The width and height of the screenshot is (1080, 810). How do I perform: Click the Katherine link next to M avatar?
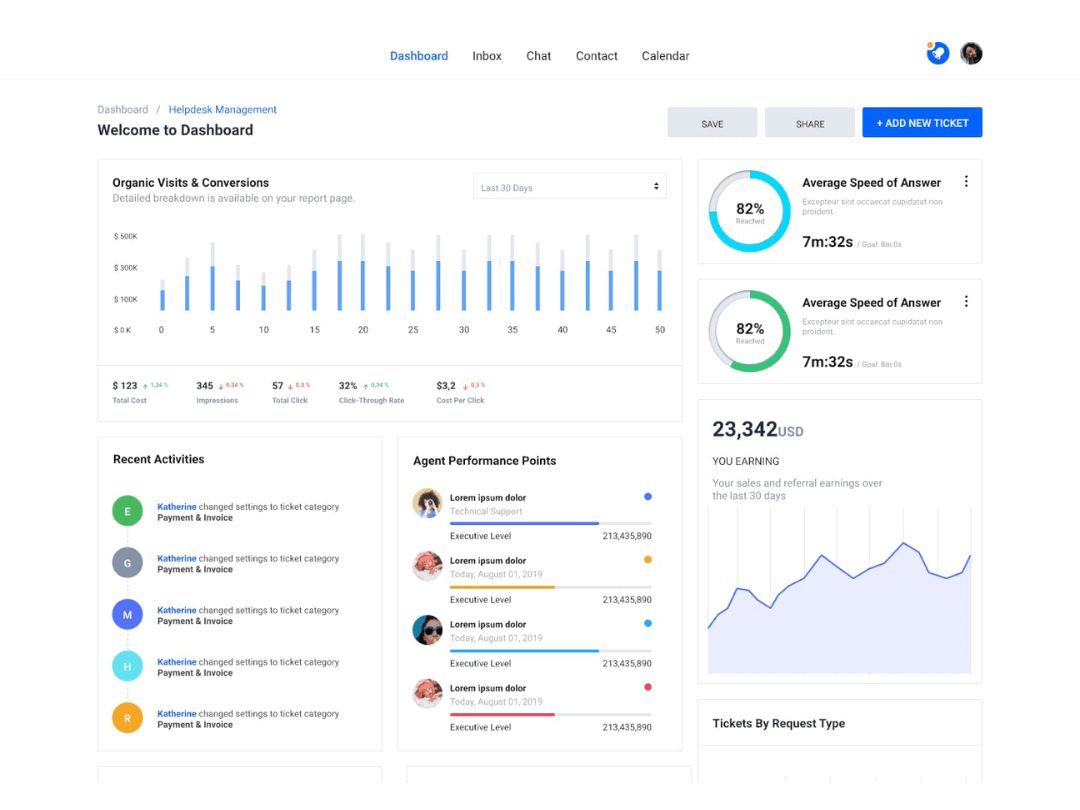pos(176,610)
